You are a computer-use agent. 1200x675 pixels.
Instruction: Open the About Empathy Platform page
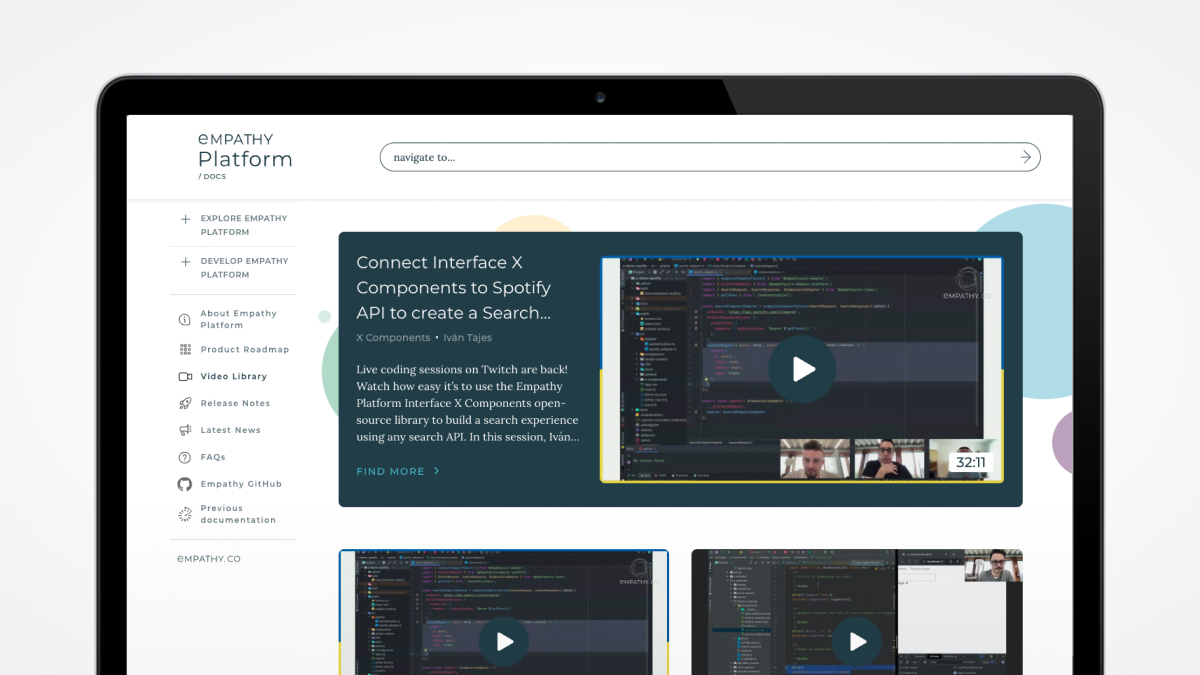(238, 319)
